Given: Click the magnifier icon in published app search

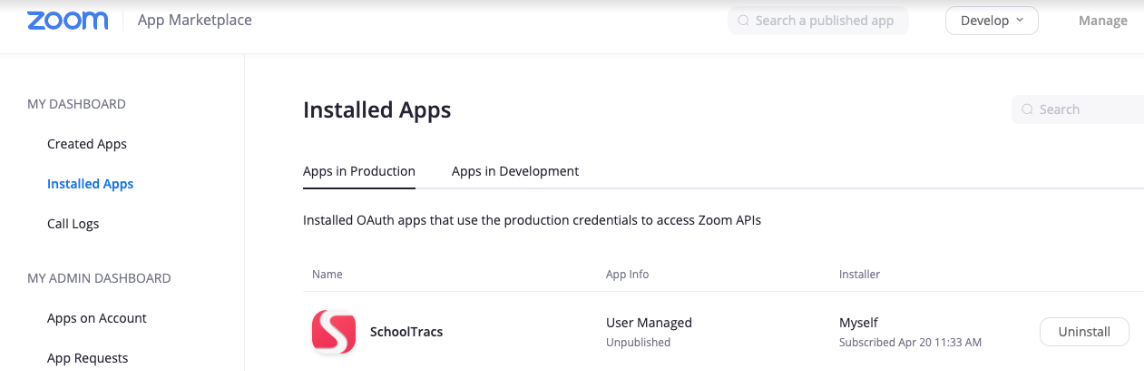Looking at the screenshot, I should click(x=743, y=20).
